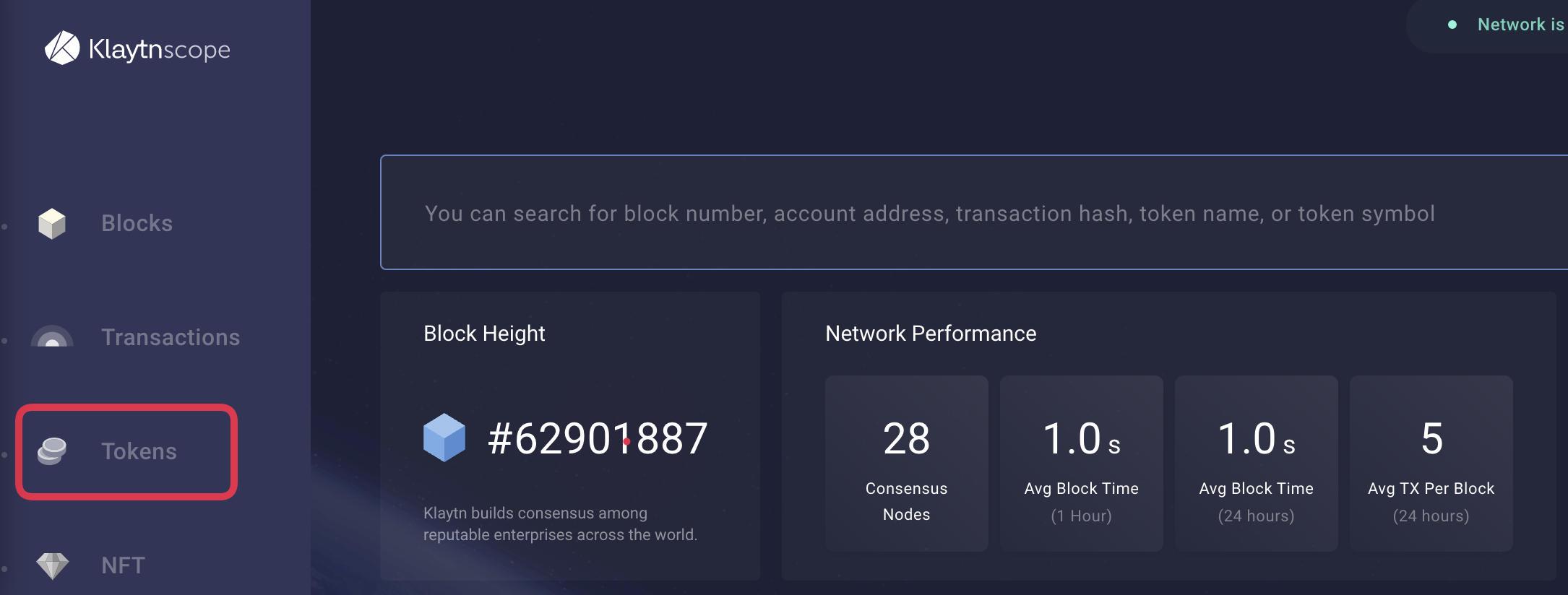The image size is (1568, 595).
Task: Open the NFT menu item
Action: coord(123,565)
